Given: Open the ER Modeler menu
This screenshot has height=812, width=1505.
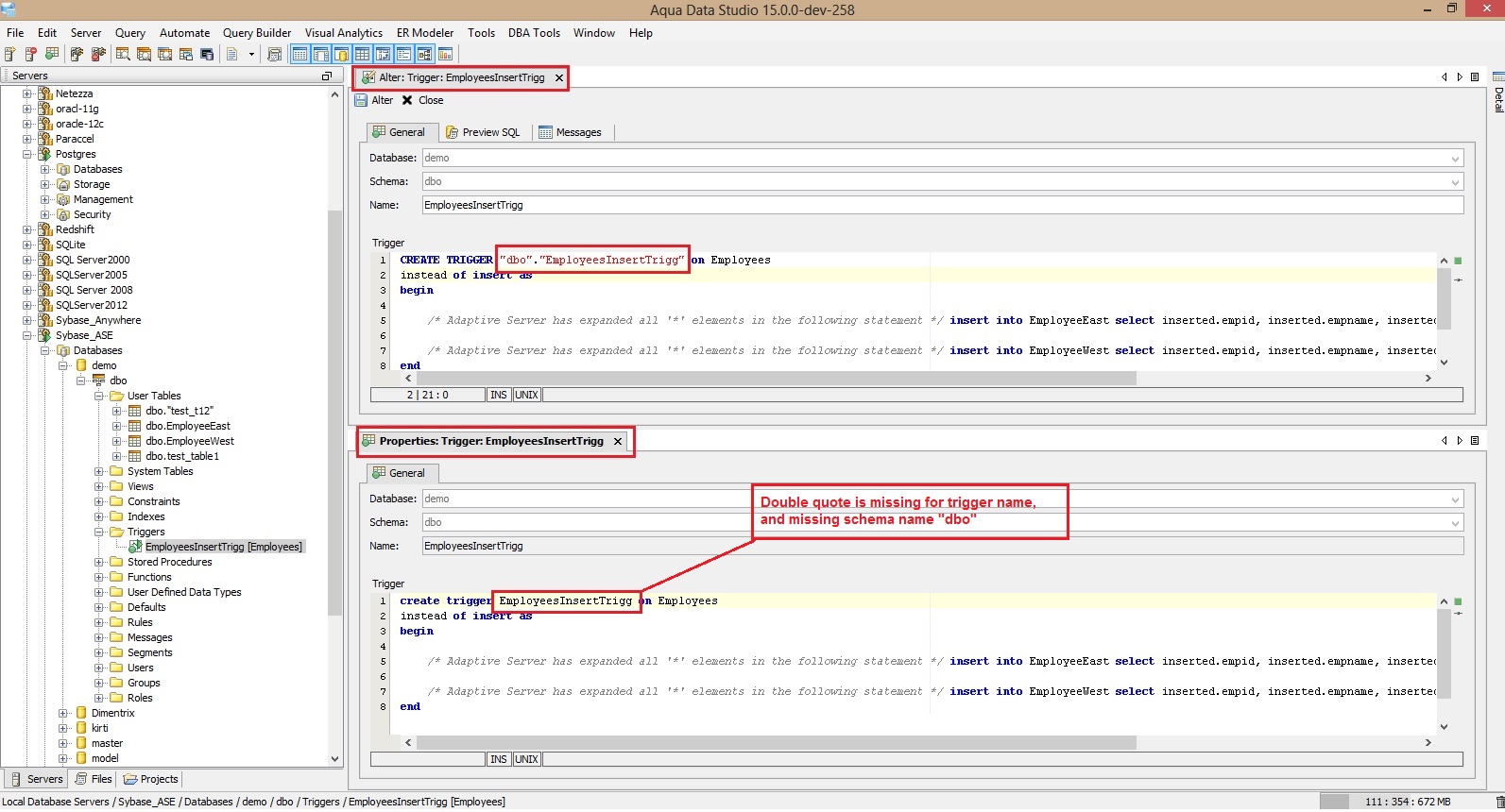Looking at the screenshot, I should point(425,33).
